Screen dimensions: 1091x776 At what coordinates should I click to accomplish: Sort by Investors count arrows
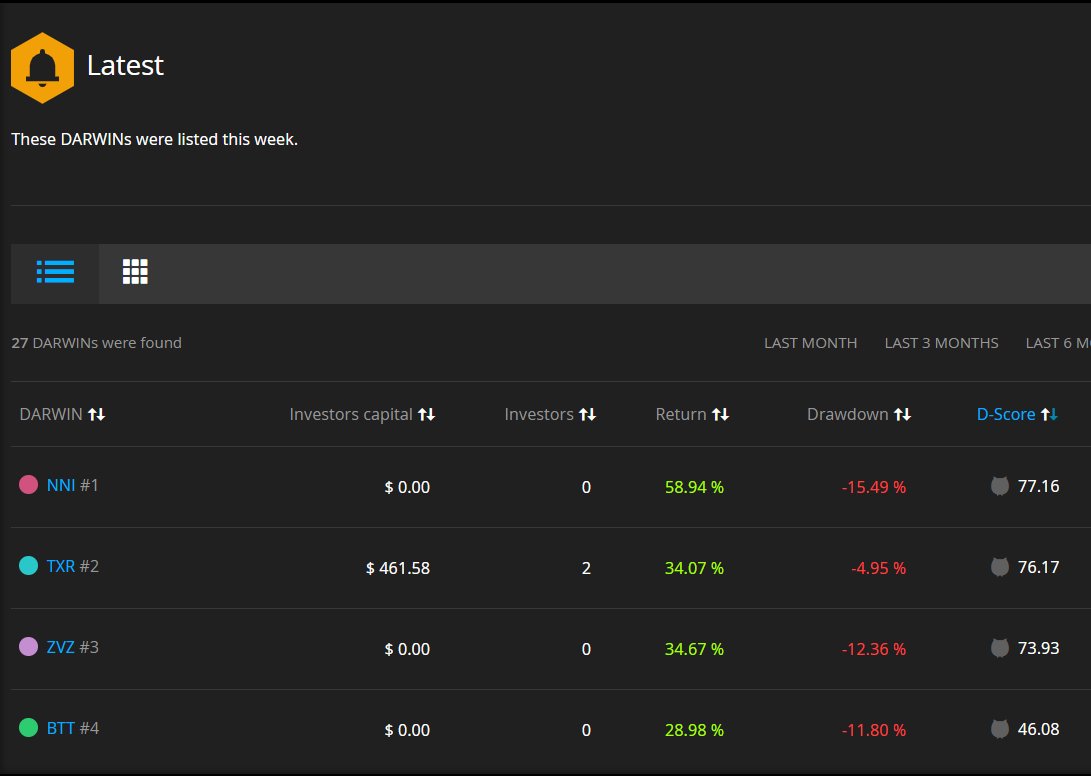click(587, 415)
